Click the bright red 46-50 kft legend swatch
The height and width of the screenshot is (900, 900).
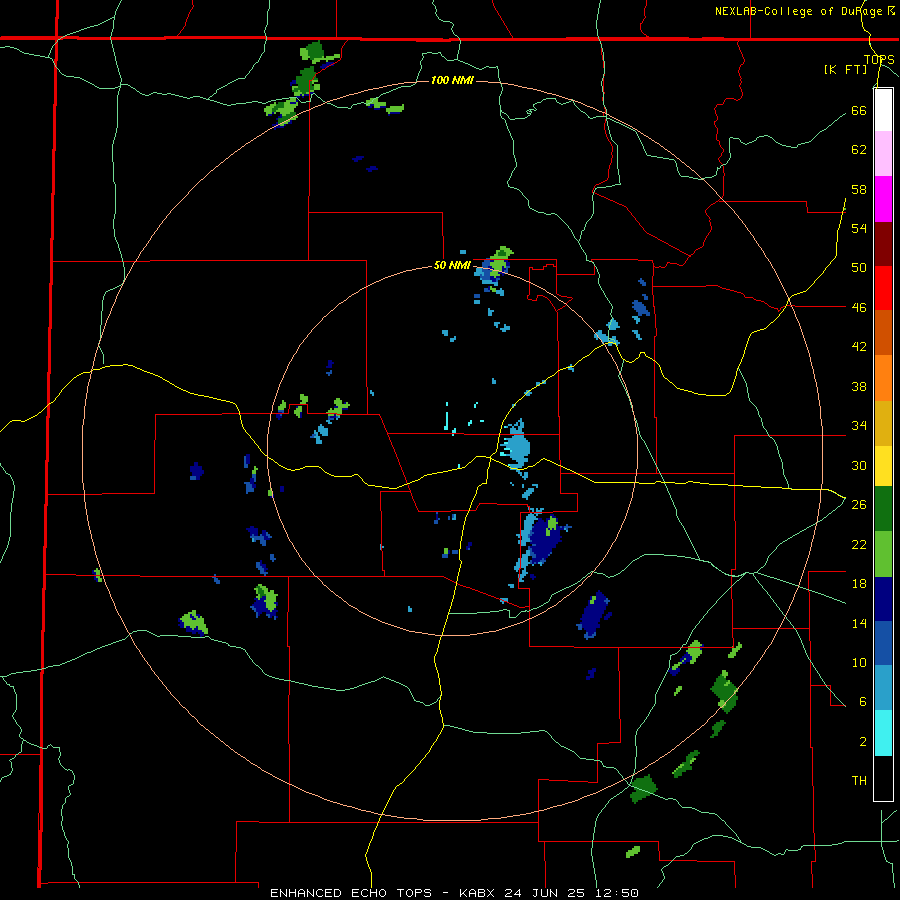(x=883, y=288)
